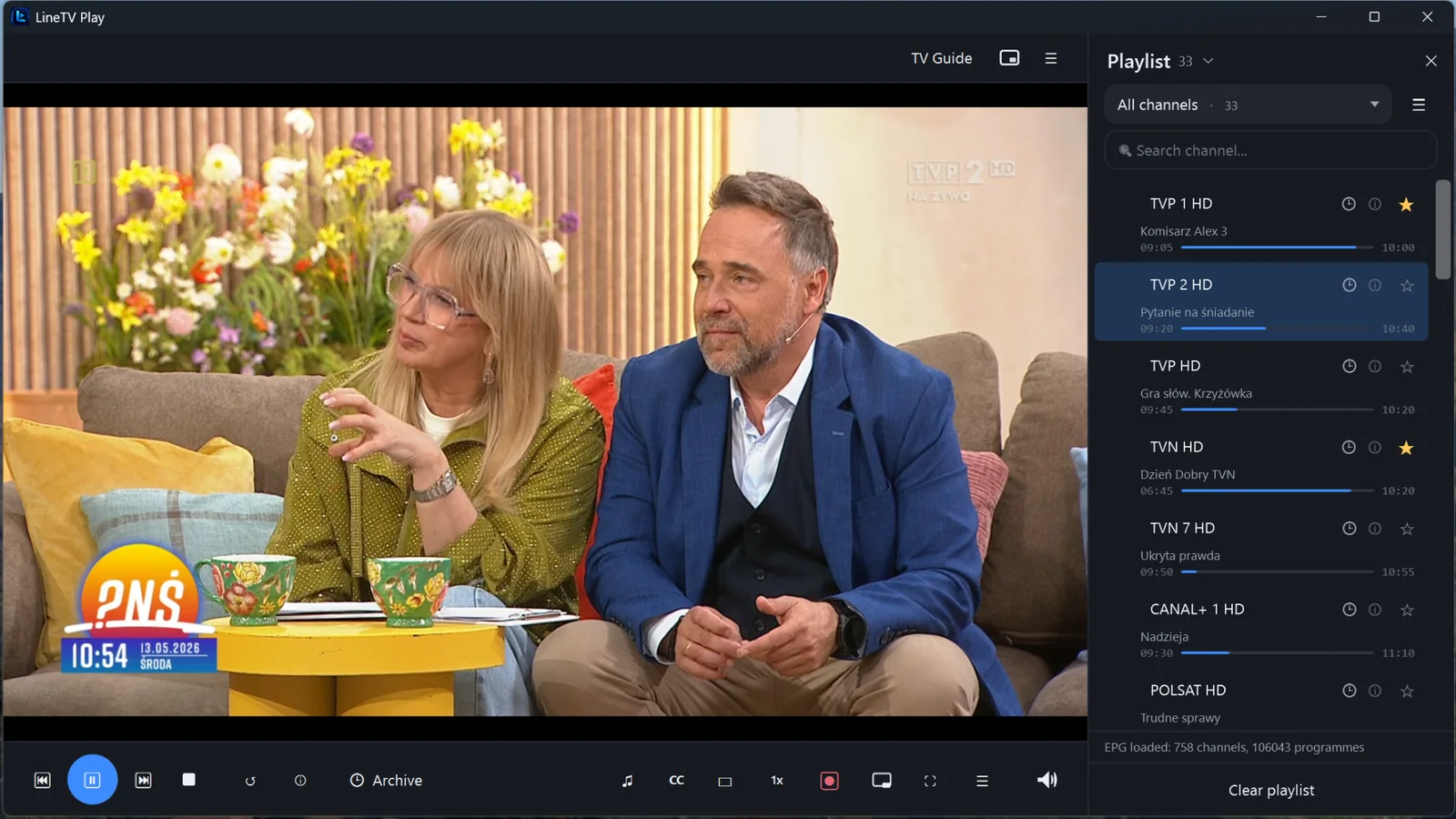This screenshot has height=819, width=1456.
Task: Stop the stream playback
Action: coord(188,780)
